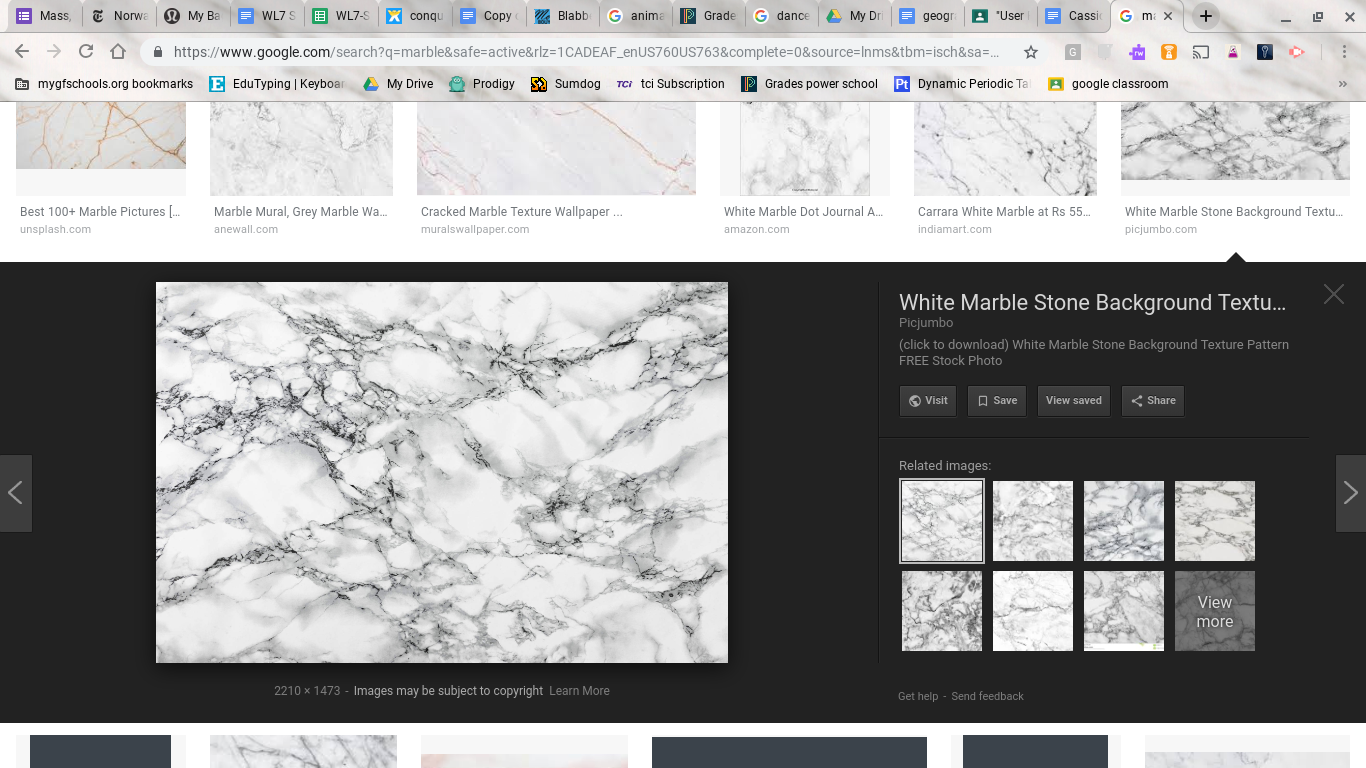The height and width of the screenshot is (768, 1366).
Task: Switch to the Blabb tab
Action: [563, 16]
